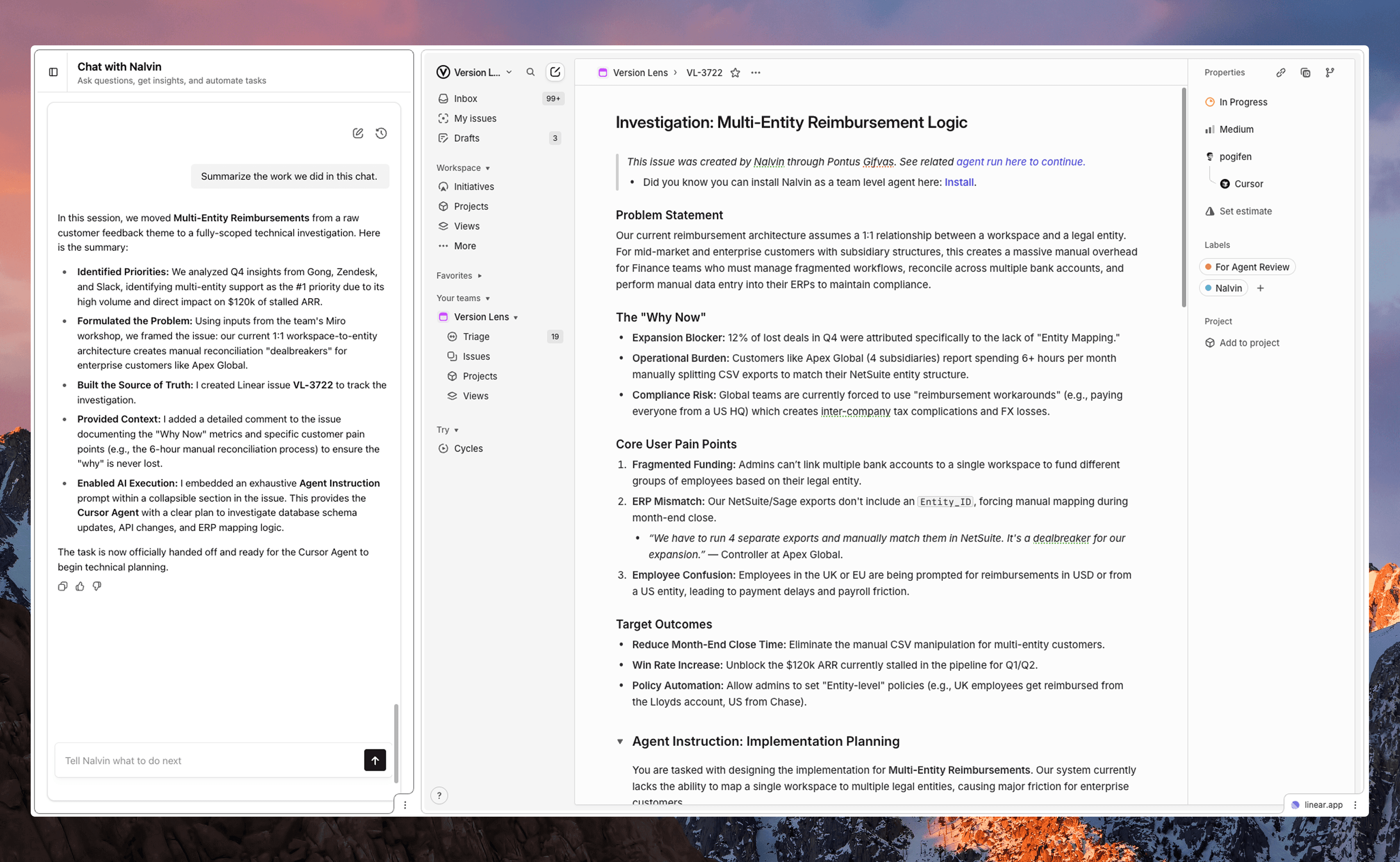Star issue VL-3722 as favorite
Image resolution: width=1400 pixels, height=862 pixels.
[x=735, y=72]
